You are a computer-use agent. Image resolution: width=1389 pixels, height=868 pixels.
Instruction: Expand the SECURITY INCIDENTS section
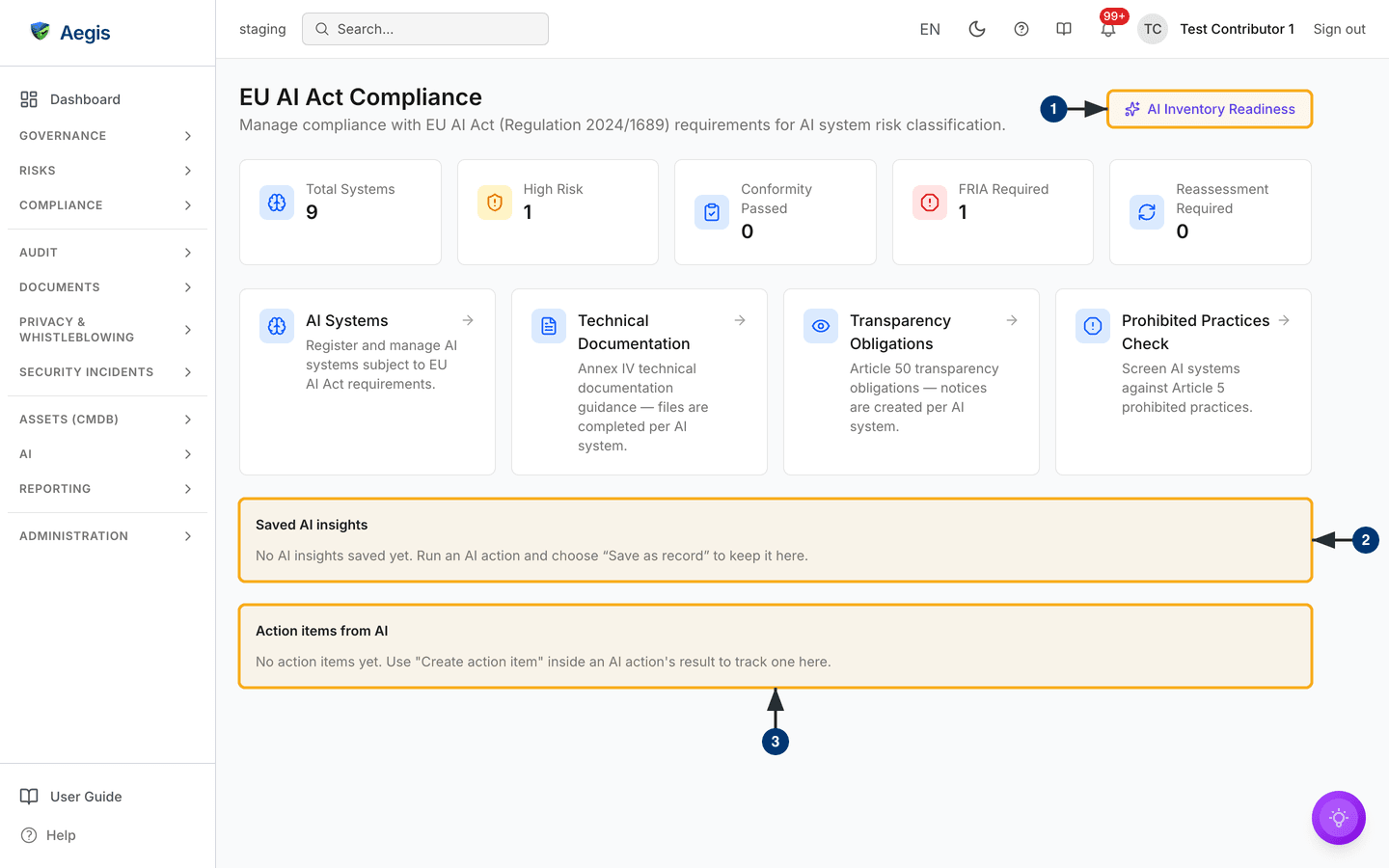coord(107,372)
